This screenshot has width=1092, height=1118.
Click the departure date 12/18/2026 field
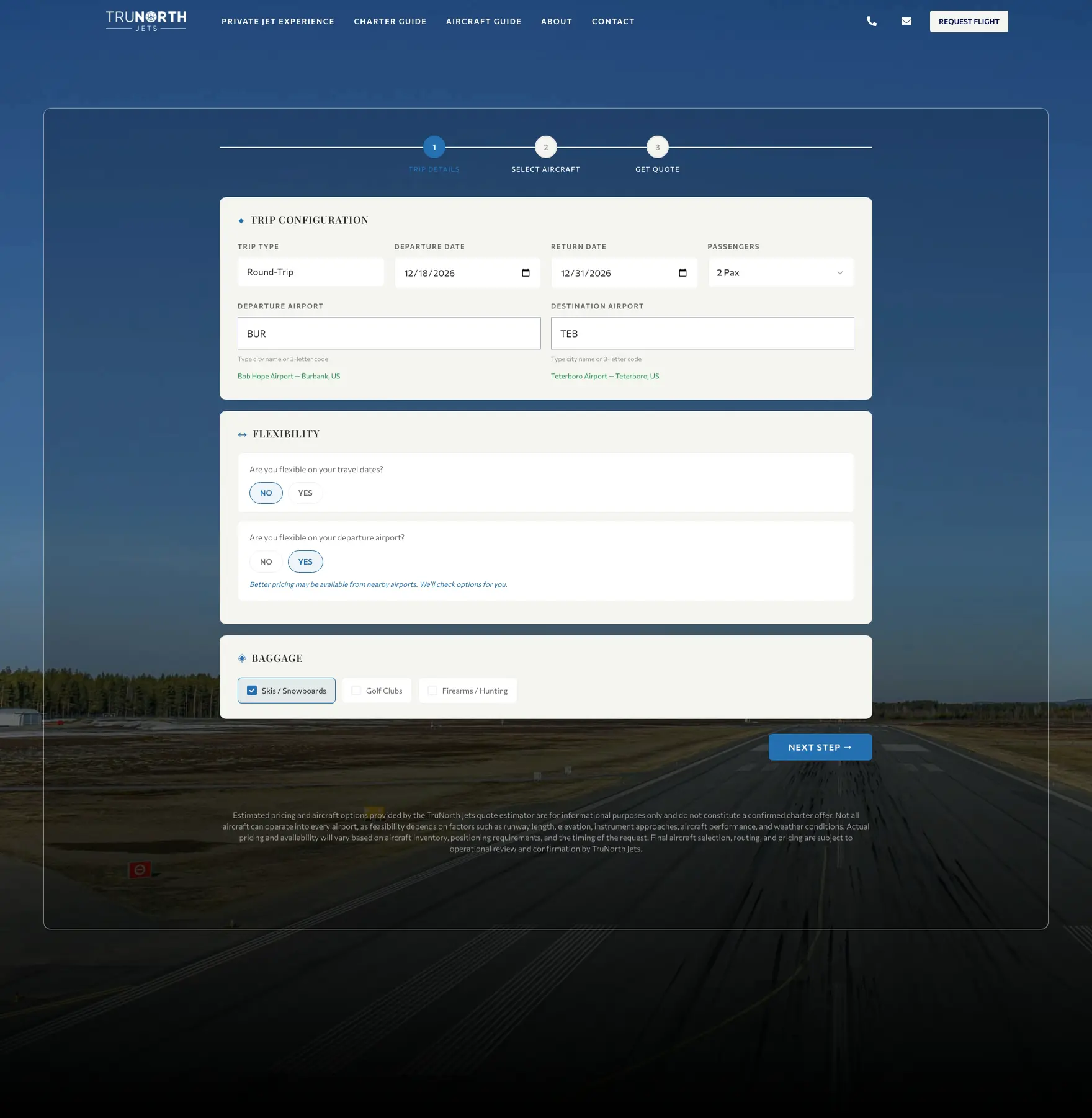click(468, 273)
